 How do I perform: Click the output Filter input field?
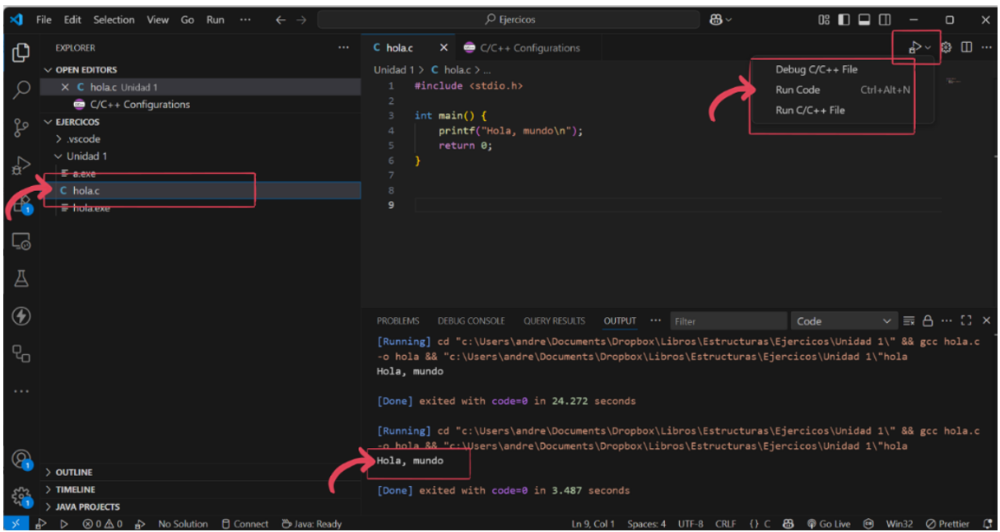(x=727, y=321)
